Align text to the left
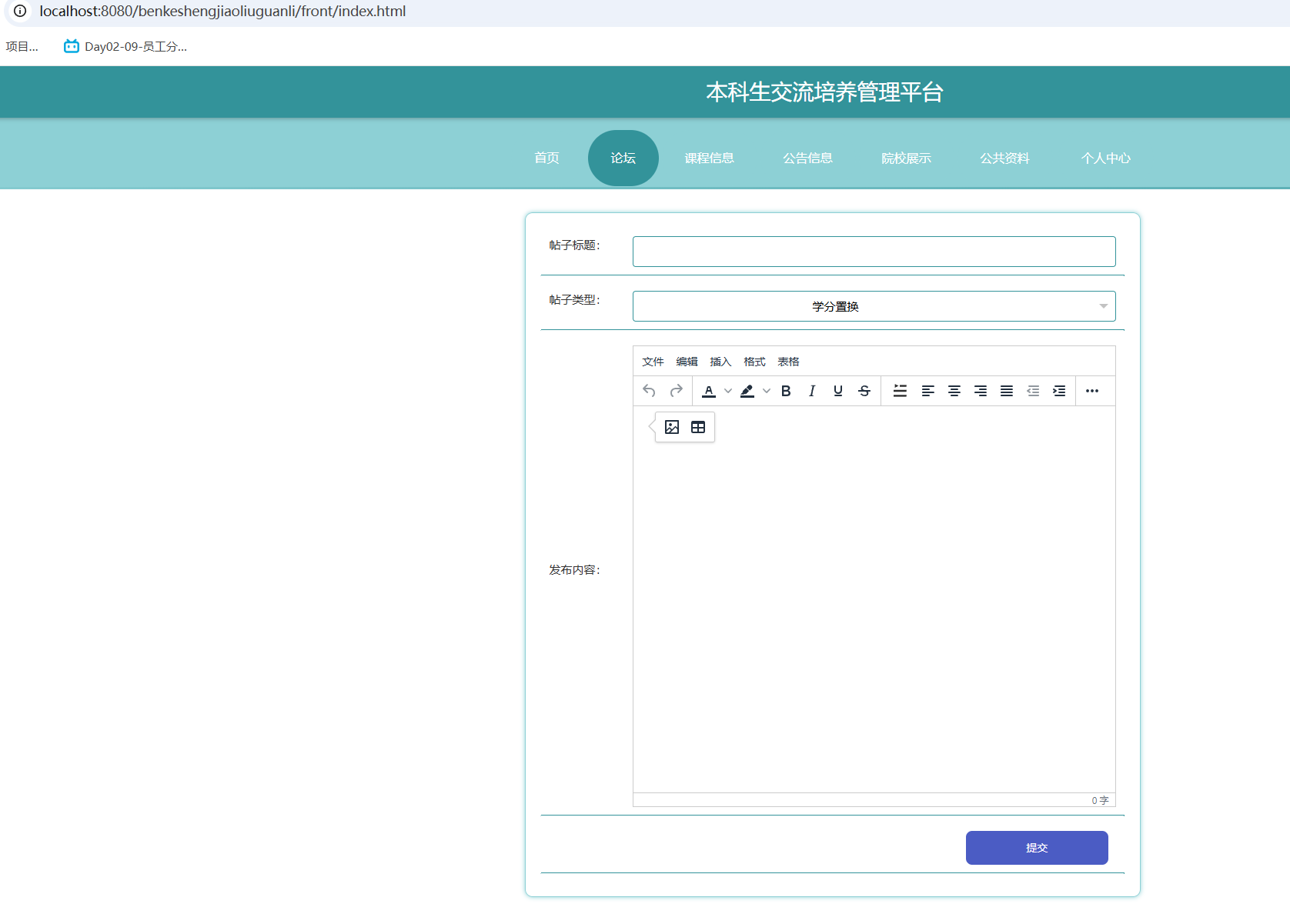The height and width of the screenshot is (924, 1290). [x=928, y=391]
